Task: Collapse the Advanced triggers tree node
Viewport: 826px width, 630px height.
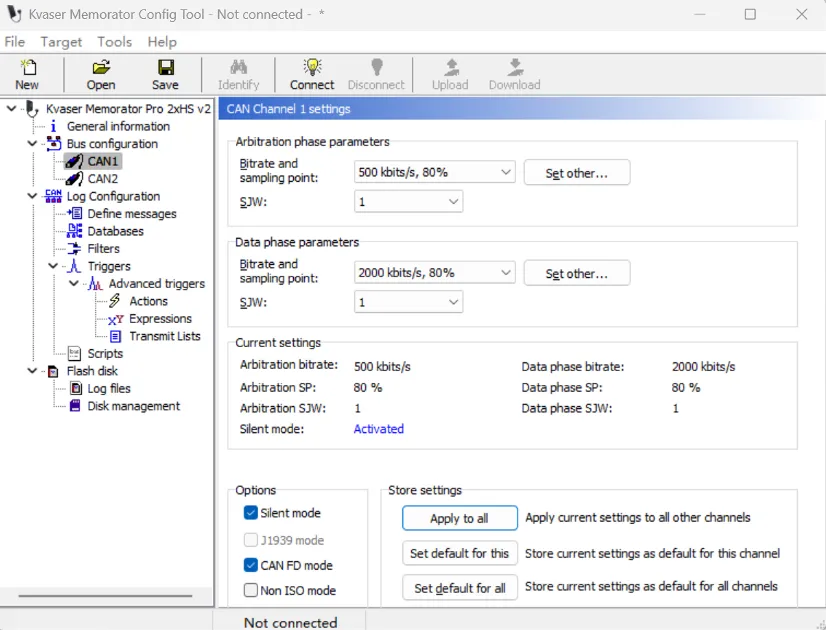Action: tap(74, 283)
